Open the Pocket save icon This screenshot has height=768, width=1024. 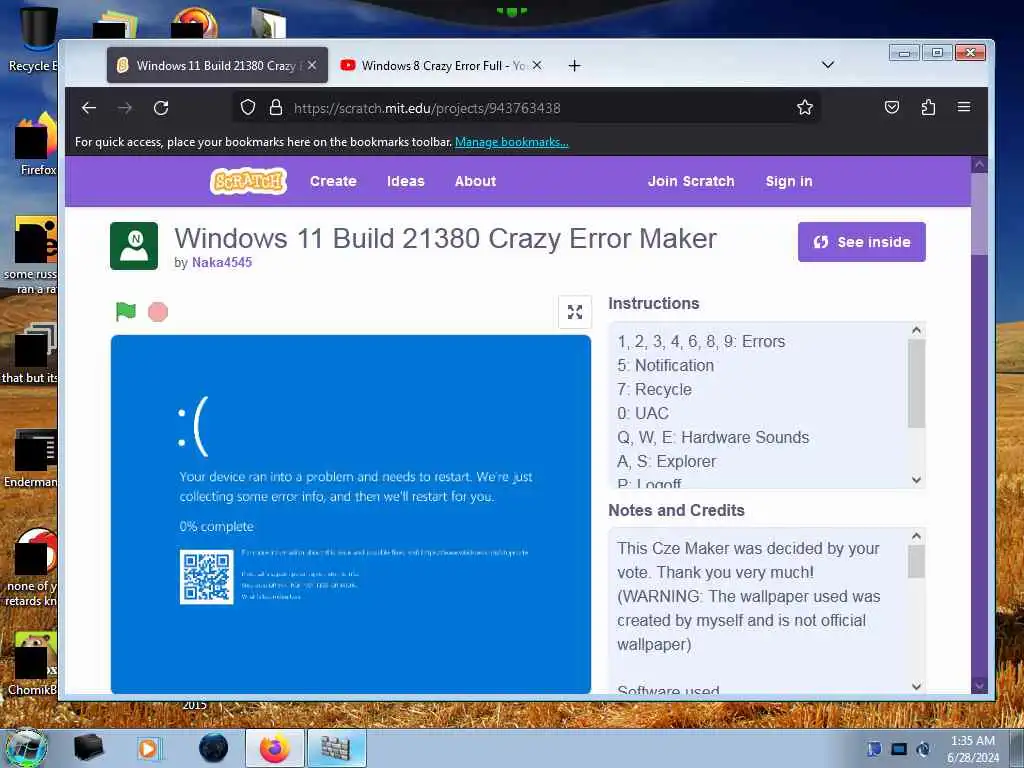pos(891,107)
